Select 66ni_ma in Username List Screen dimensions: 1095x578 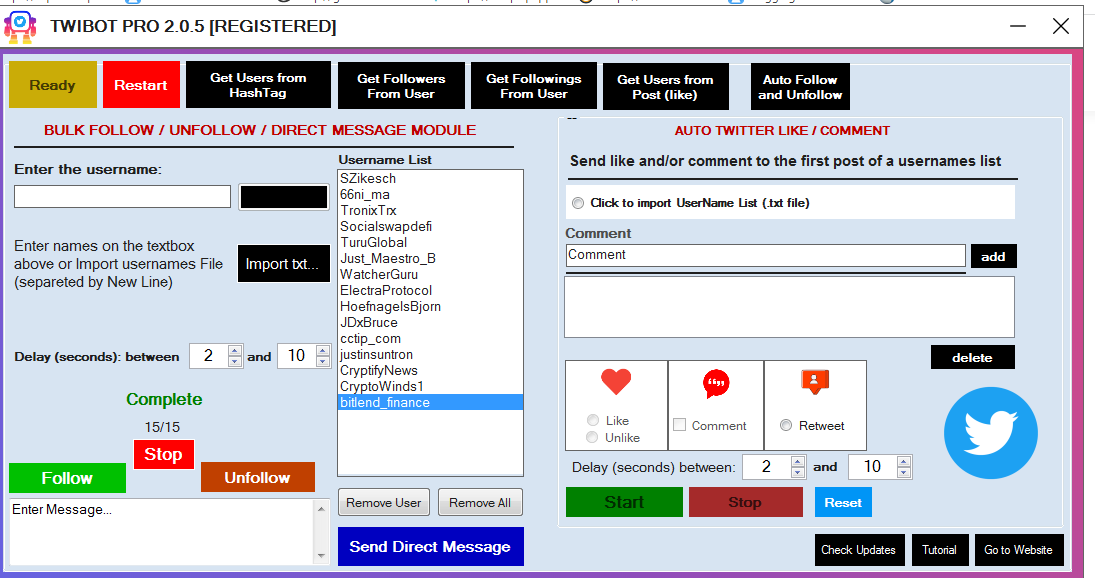click(430, 195)
